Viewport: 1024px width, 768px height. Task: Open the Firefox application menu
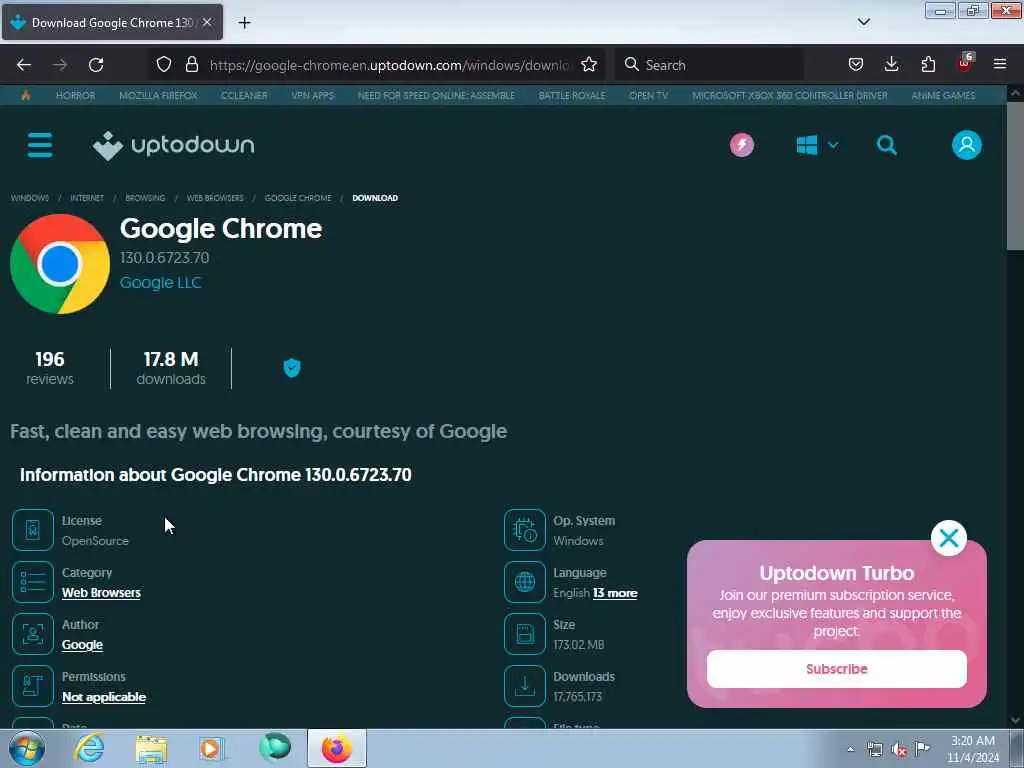click(x=1000, y=64)
